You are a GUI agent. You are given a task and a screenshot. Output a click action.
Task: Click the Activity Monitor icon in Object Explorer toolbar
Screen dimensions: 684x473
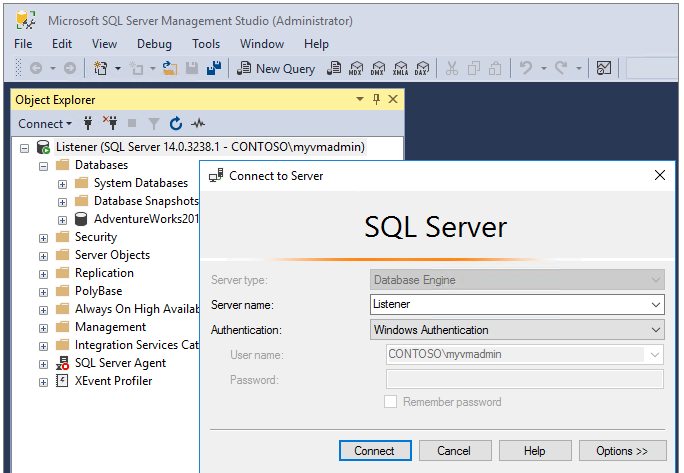click(198, 123)
